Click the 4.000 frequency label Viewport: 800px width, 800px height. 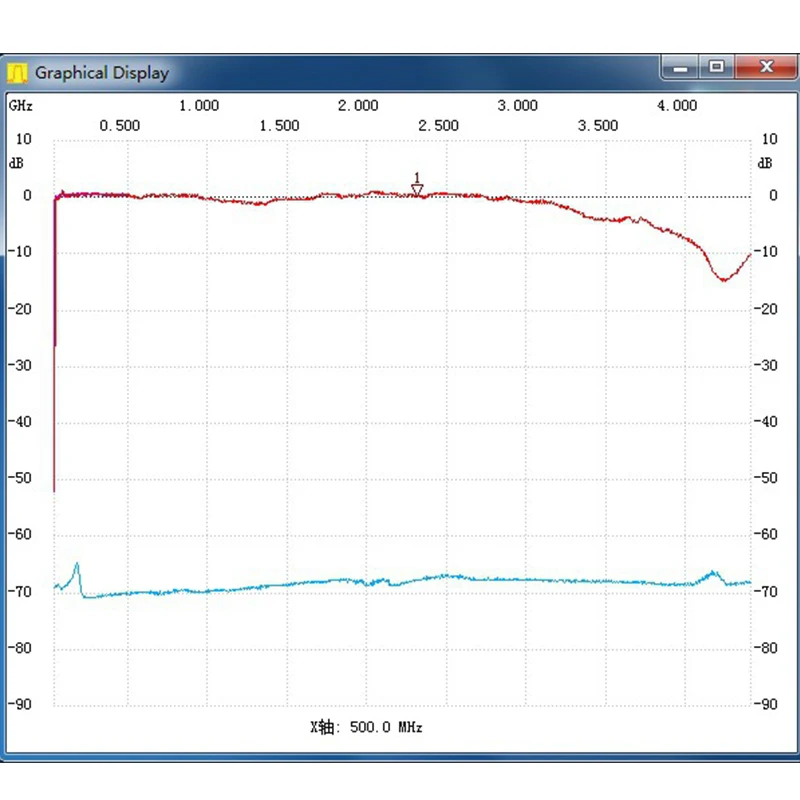(x=677, y=106)
